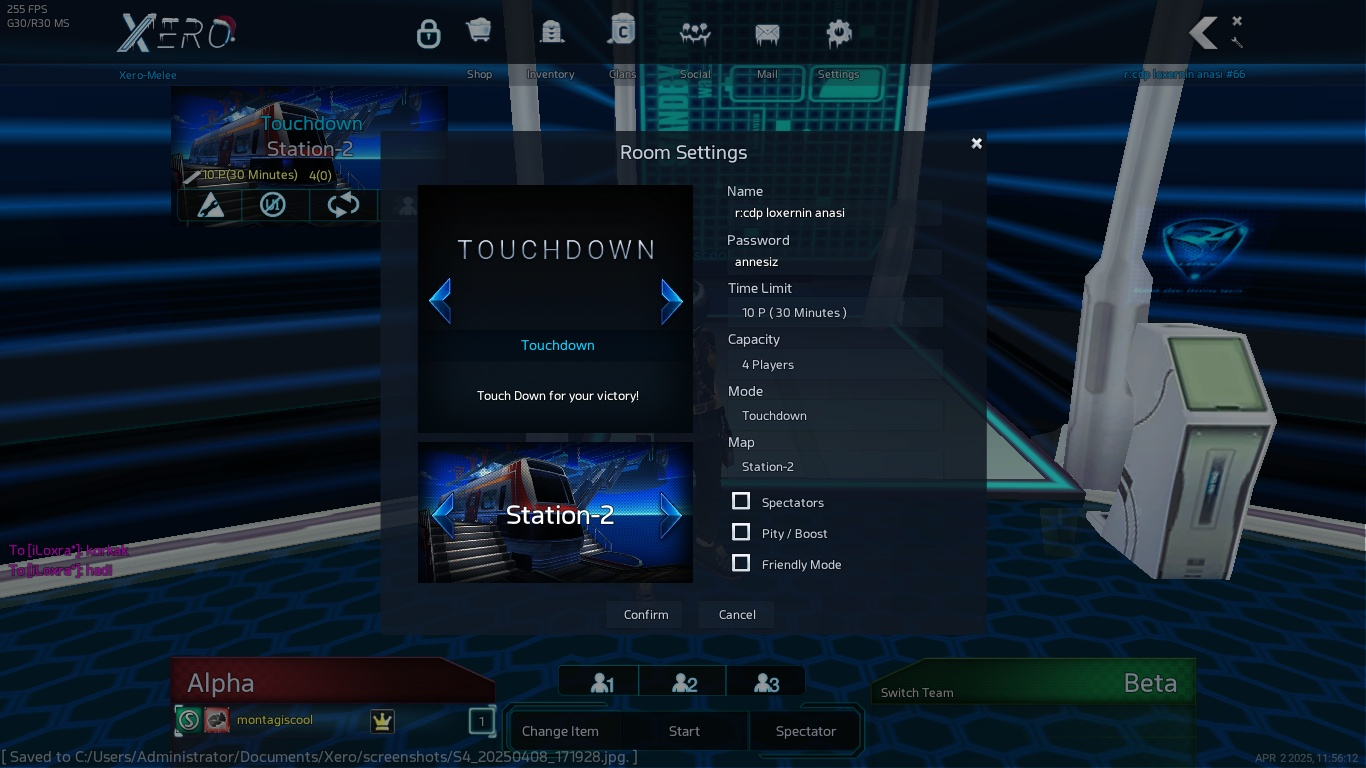
Task: Select the Spectator tab
Action: [805, 731]
